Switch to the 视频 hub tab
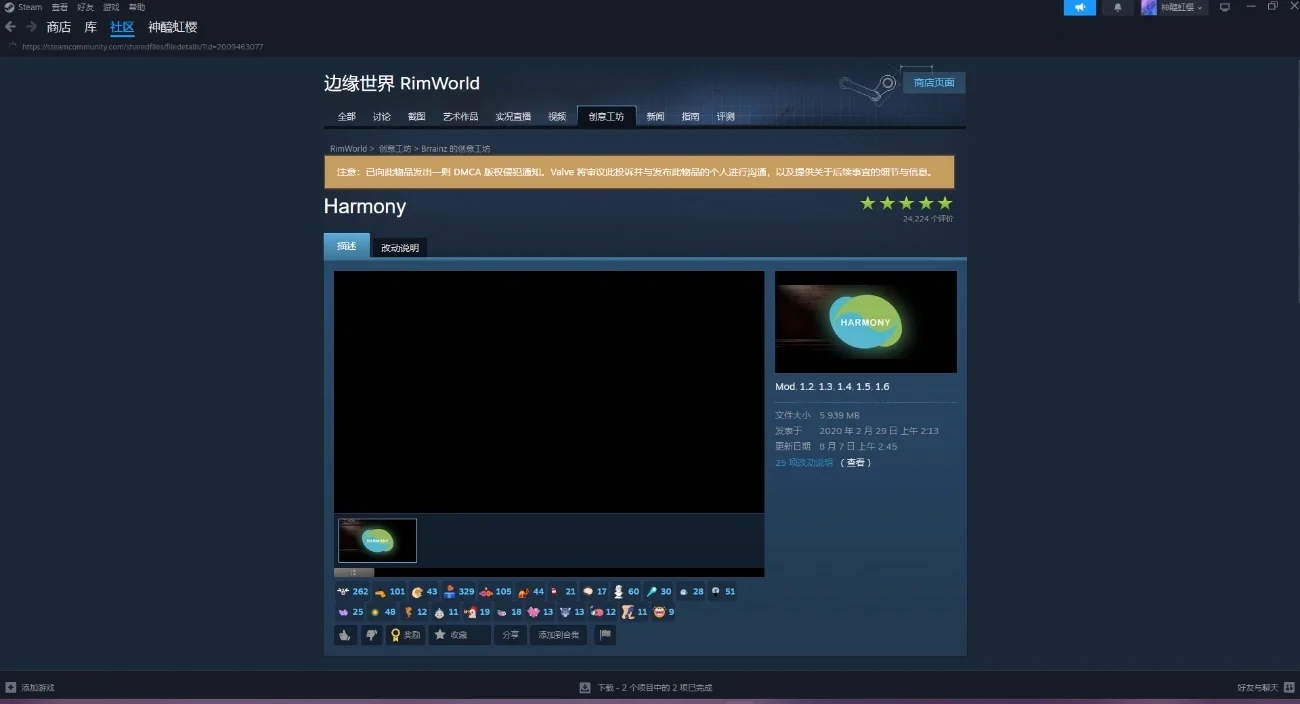 [557, 116]
